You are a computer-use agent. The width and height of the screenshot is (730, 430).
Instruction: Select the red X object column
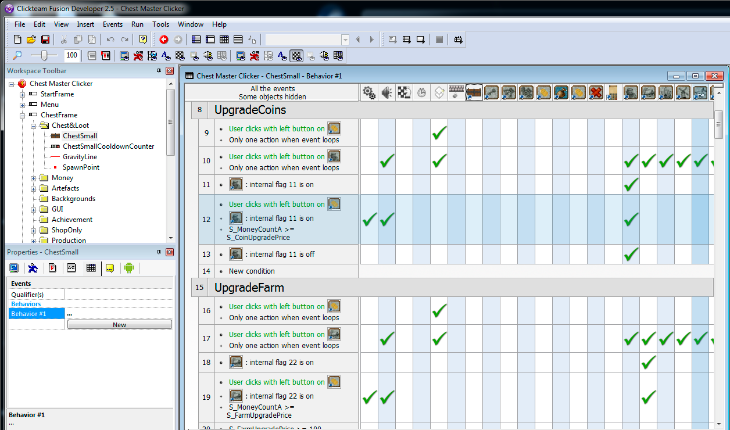[x=596, y=93]
